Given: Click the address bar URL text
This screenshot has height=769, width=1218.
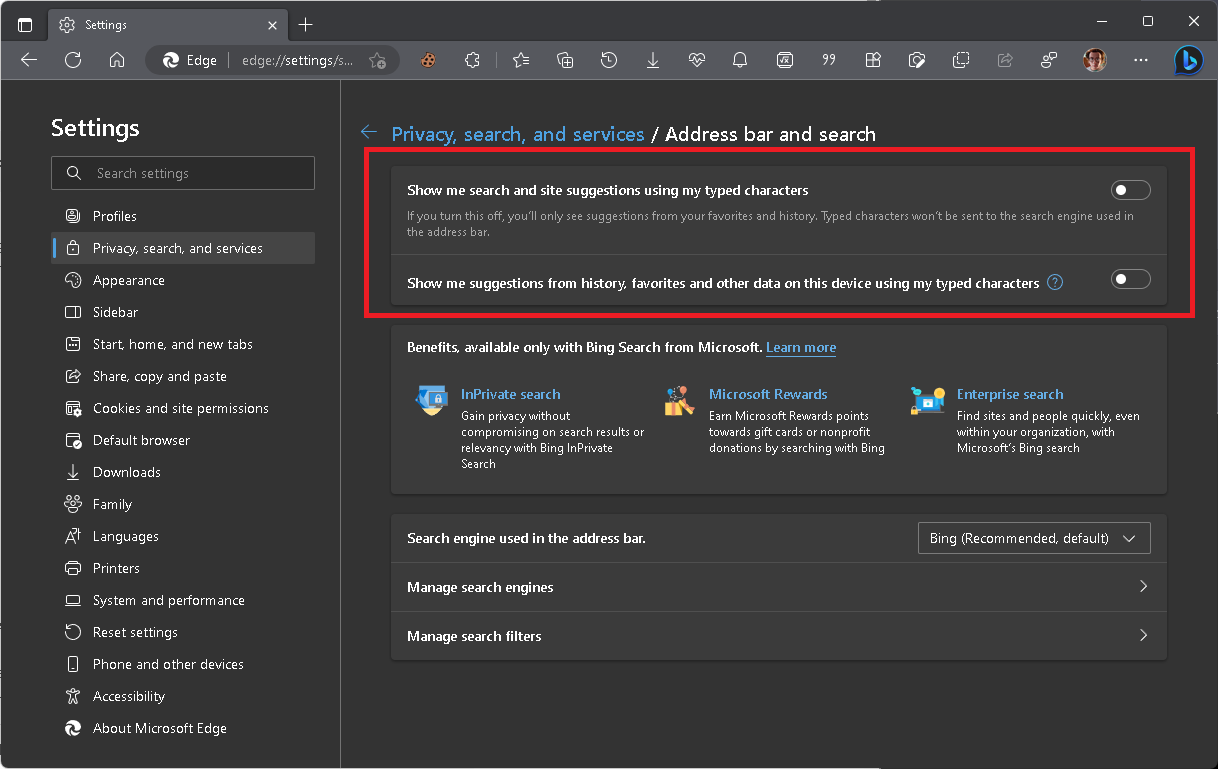Looking at the screenshot, I should 298,60.
